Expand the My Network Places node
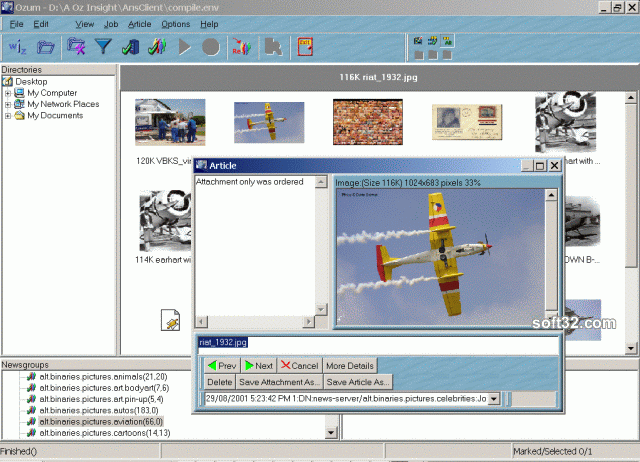Screen dimensions: 640x462 click(x=8, y=104)
